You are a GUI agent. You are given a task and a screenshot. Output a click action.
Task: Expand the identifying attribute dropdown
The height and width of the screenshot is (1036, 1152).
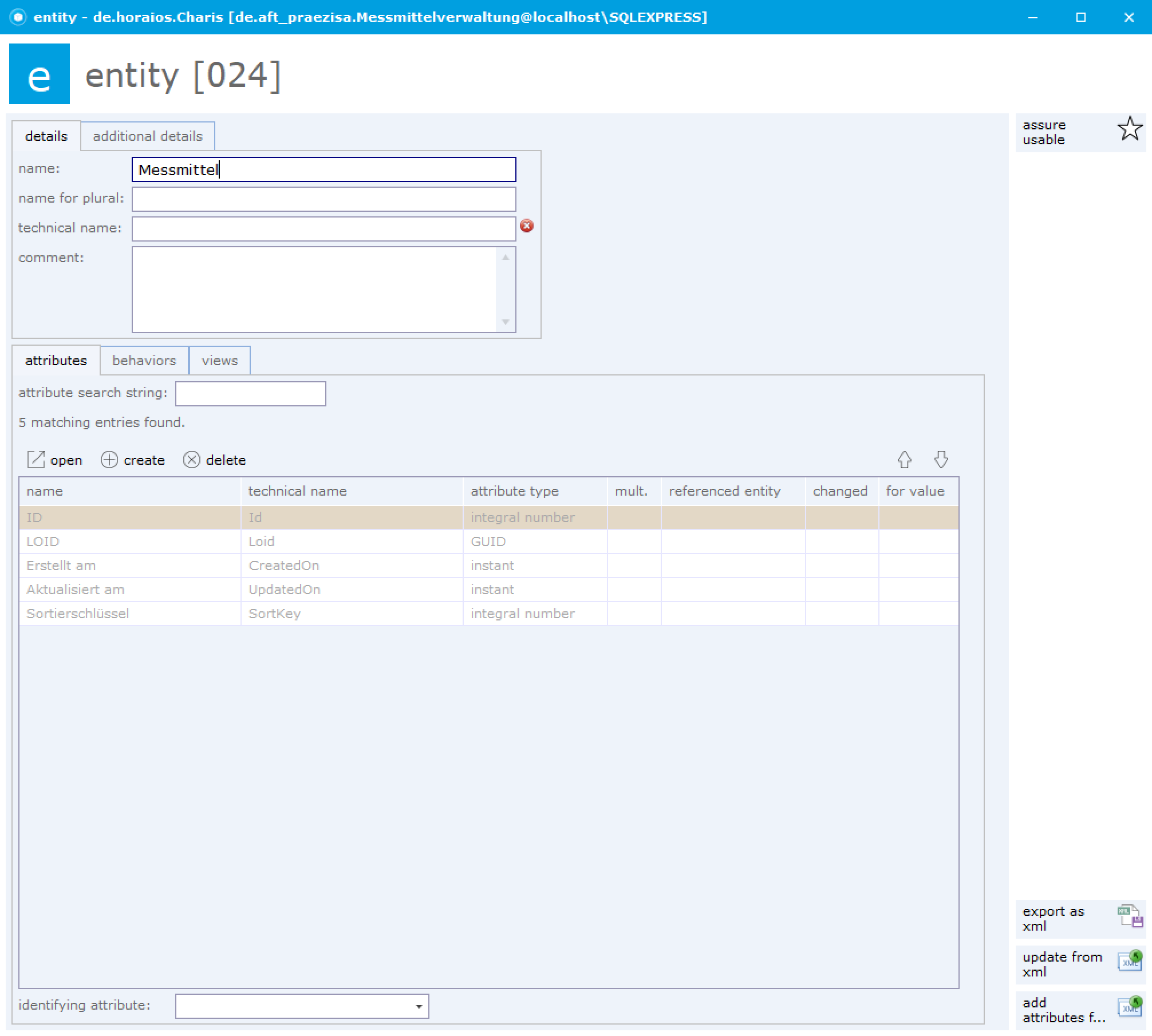[419, 1006]
